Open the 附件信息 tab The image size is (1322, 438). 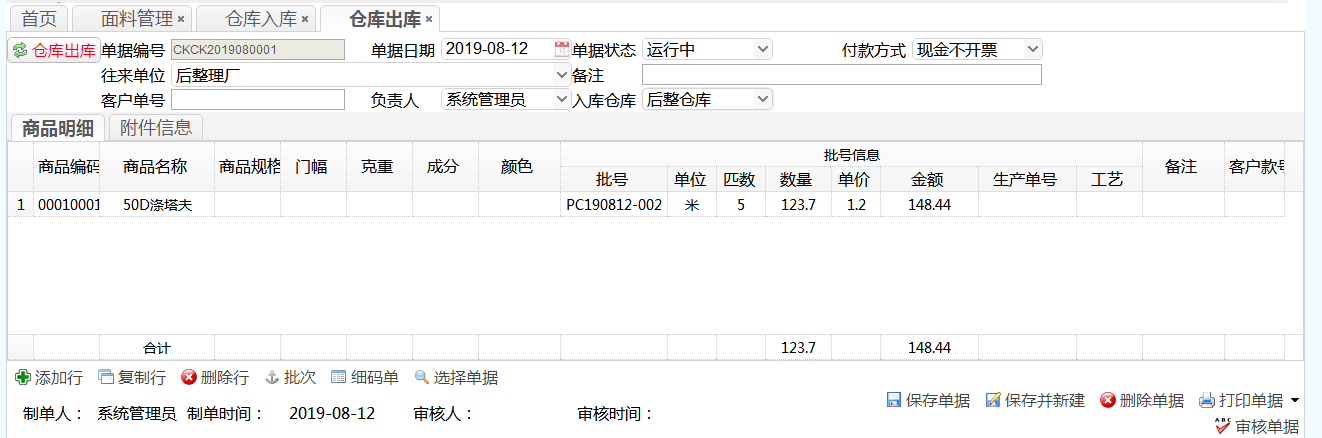coord(156,127)
